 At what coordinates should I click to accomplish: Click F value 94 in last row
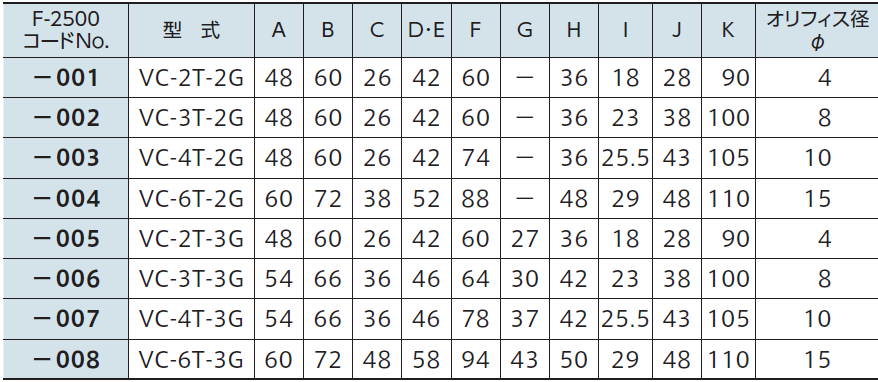[475, 360]
